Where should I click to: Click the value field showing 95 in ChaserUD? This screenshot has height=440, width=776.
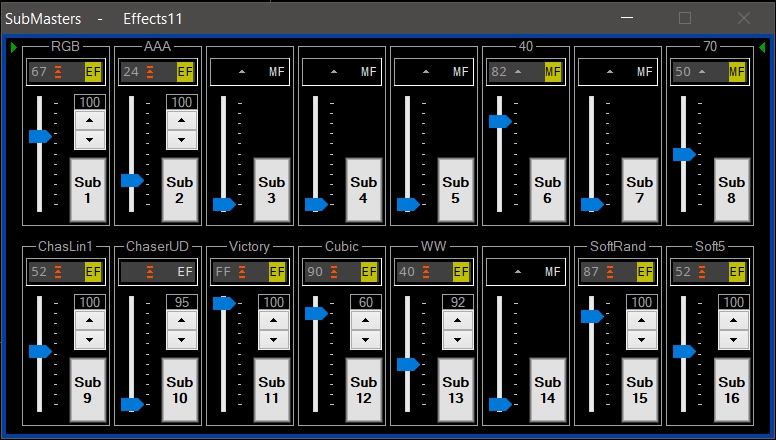[181, 303]
